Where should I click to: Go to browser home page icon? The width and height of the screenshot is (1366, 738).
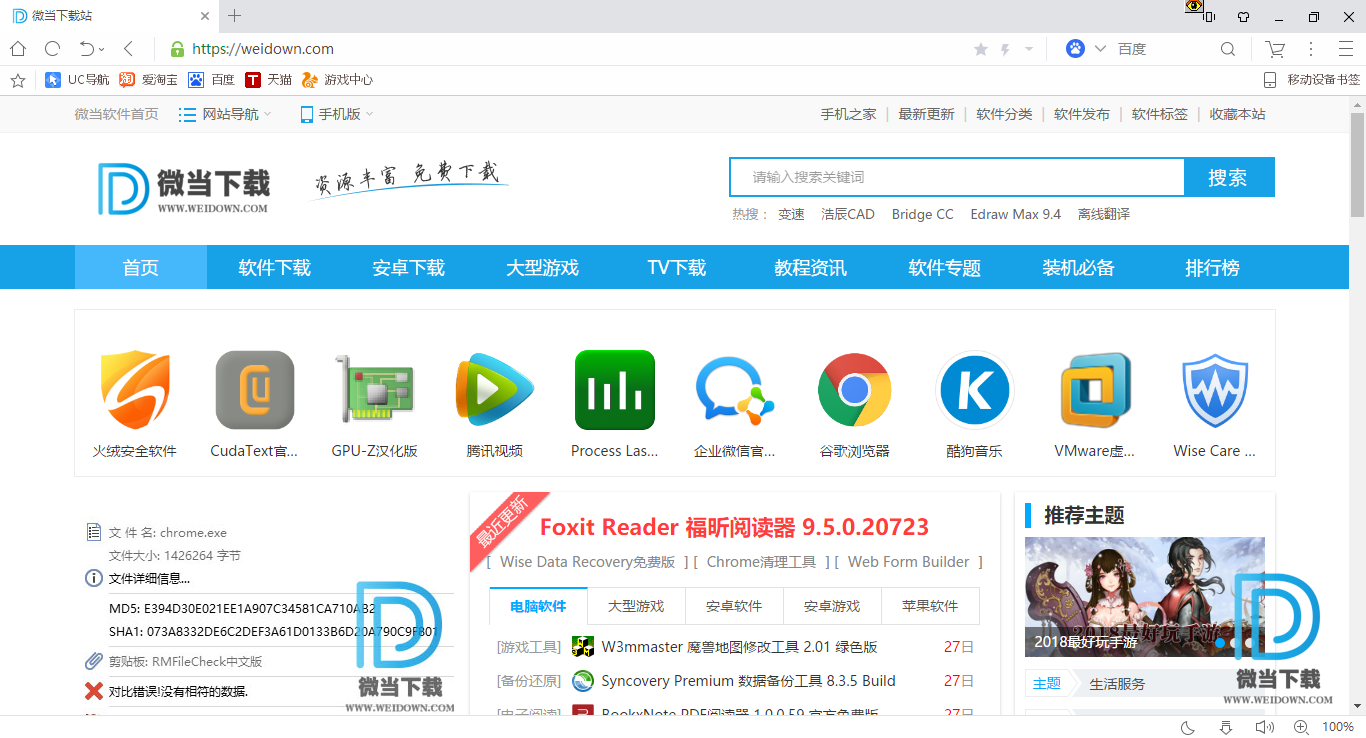[18, 49]
